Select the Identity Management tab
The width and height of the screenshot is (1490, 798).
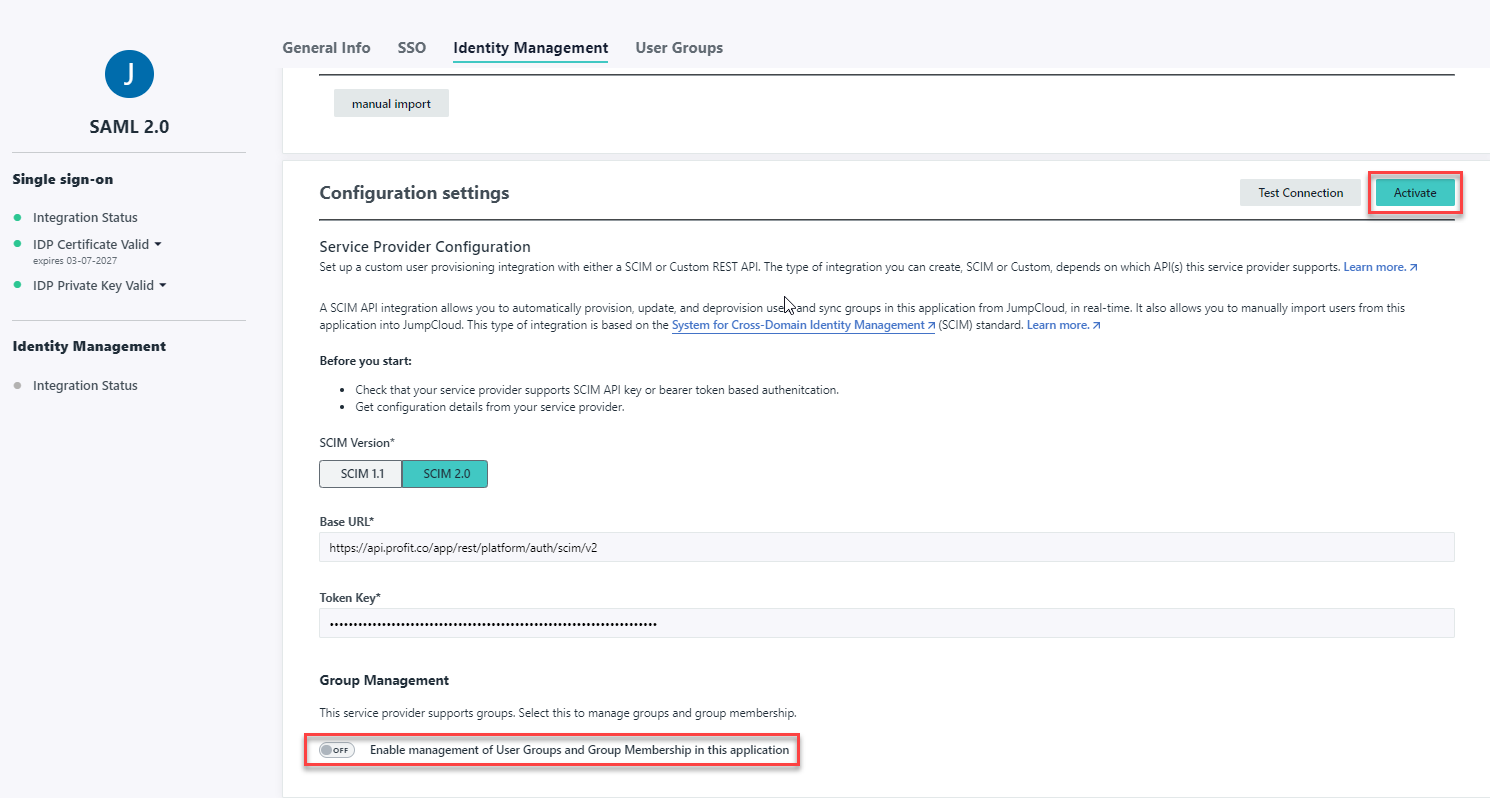(x=530, y=47)
